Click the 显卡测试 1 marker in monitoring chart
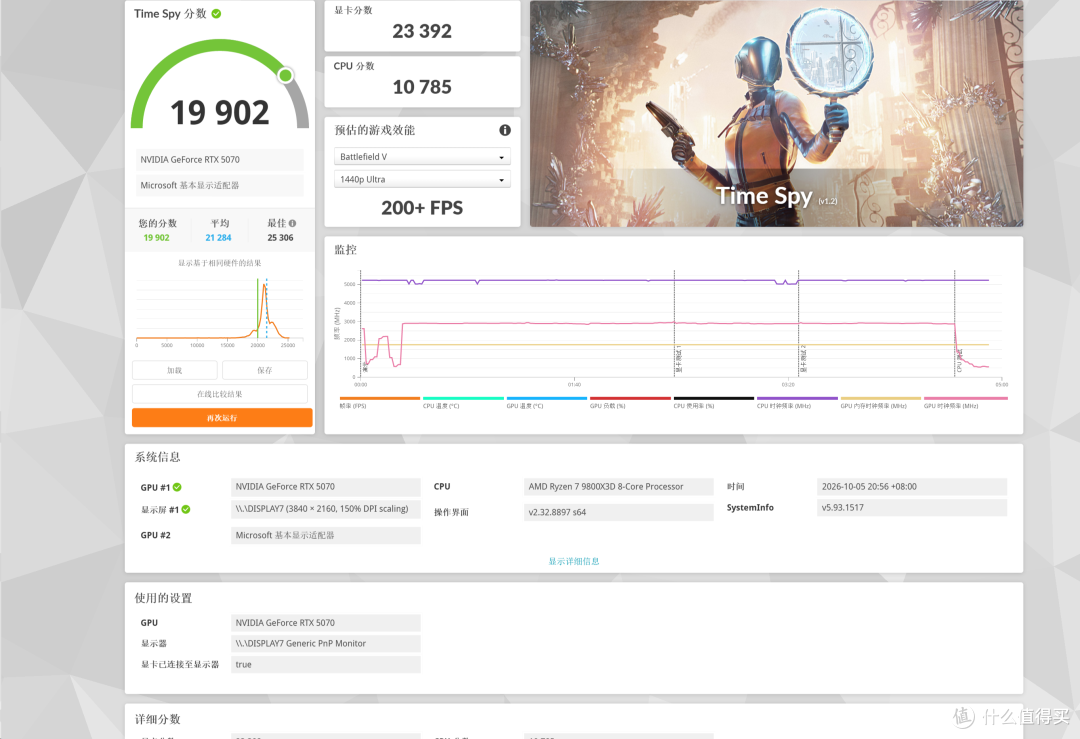 coord(678,360)
